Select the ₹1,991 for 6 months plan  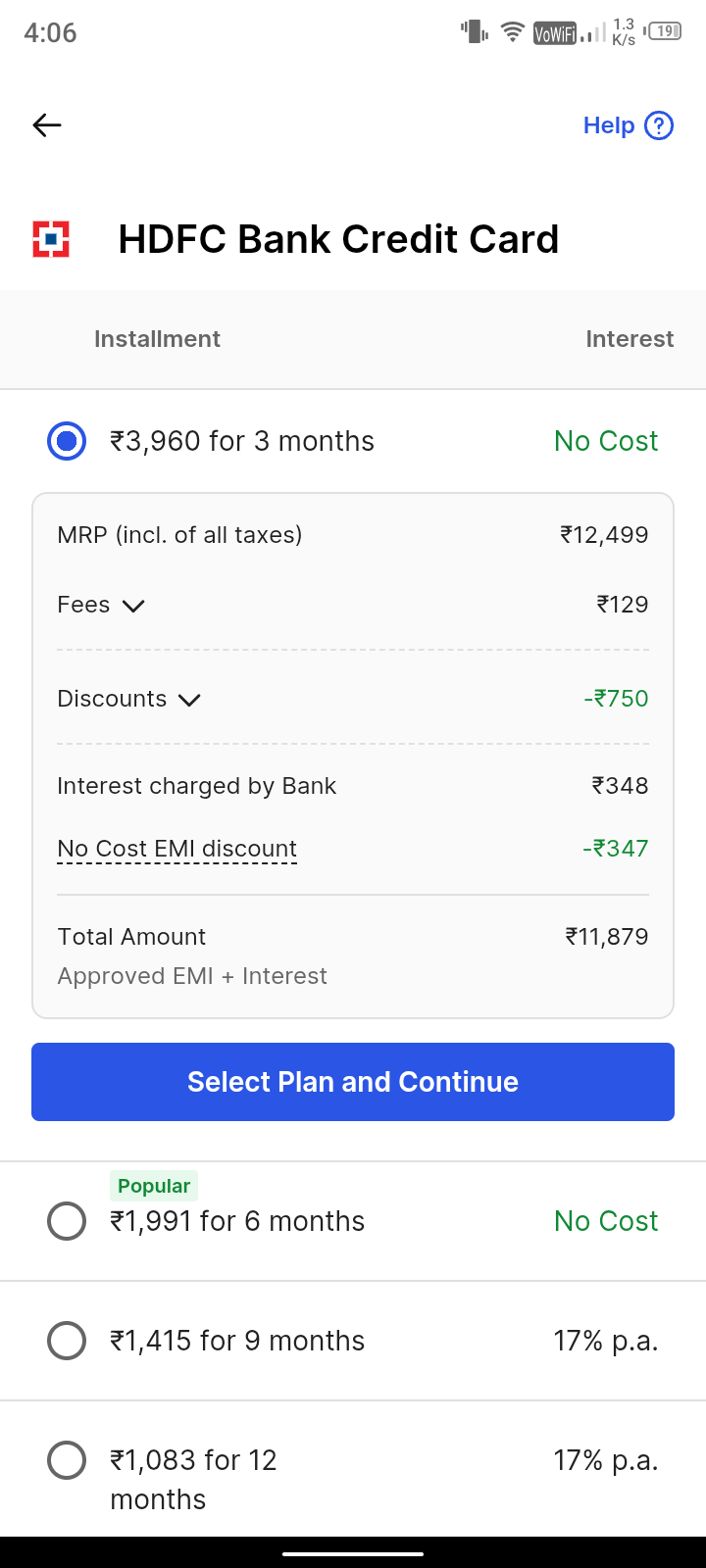pyautogui.click(x=67, y=1221)
